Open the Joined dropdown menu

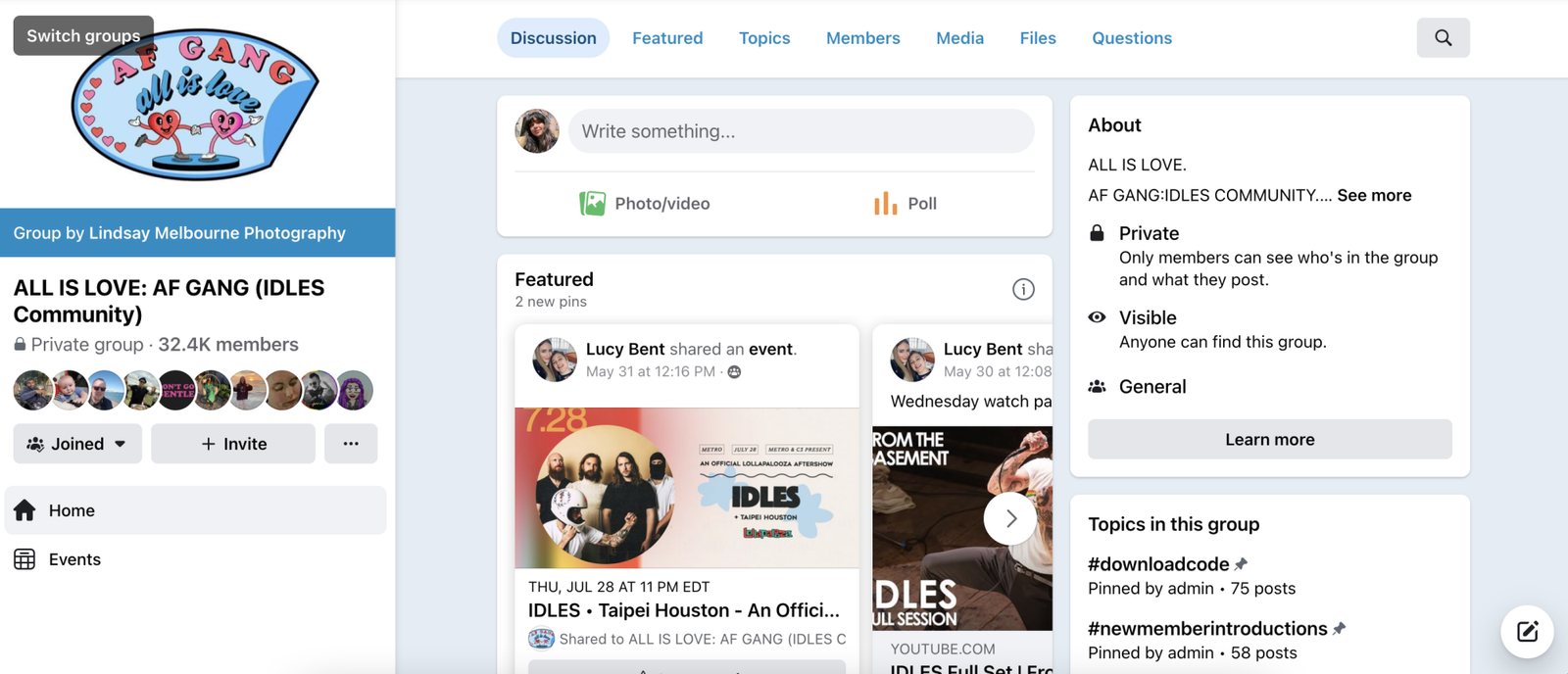77,444
